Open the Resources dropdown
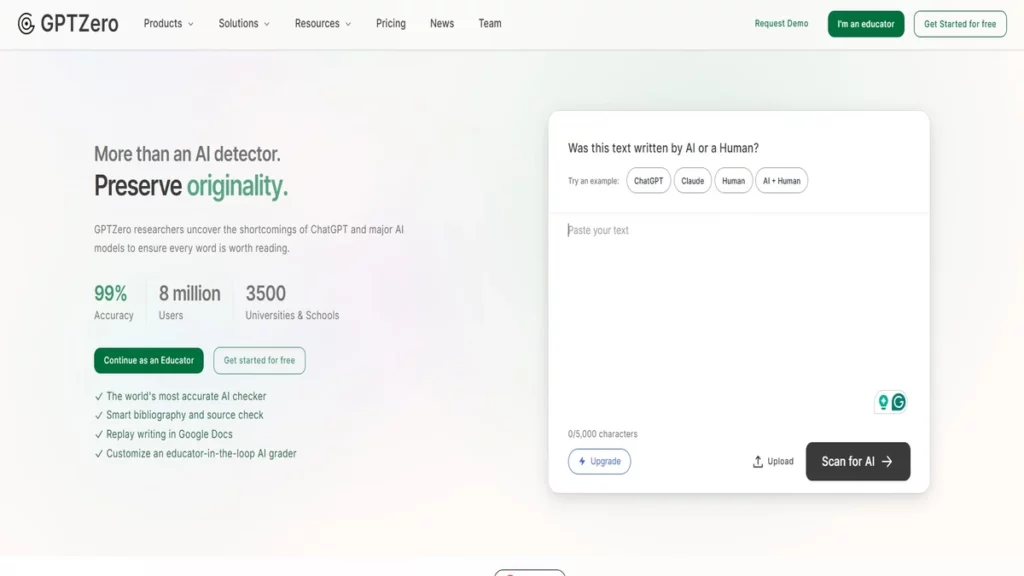Image resolution: width=1024 pixels, height=576 pixels. [x=317, y=23]
